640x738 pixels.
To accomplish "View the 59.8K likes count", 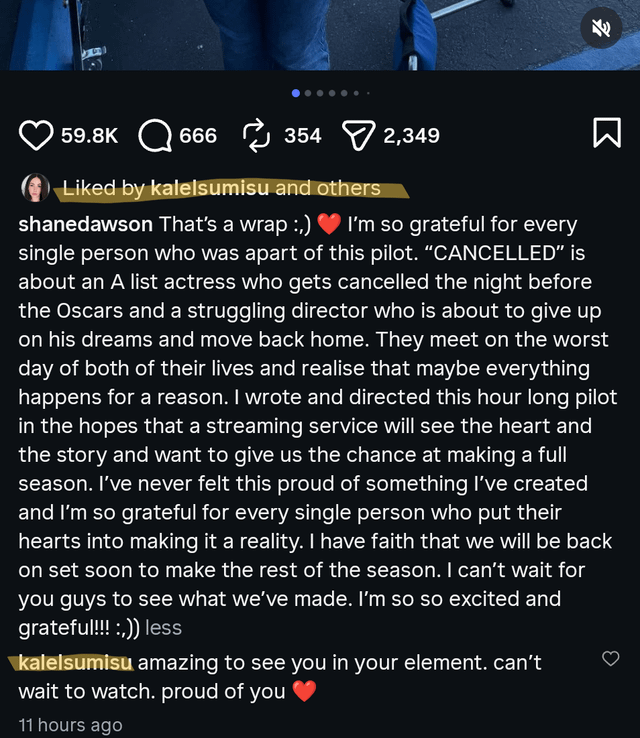I will point(90,135).
